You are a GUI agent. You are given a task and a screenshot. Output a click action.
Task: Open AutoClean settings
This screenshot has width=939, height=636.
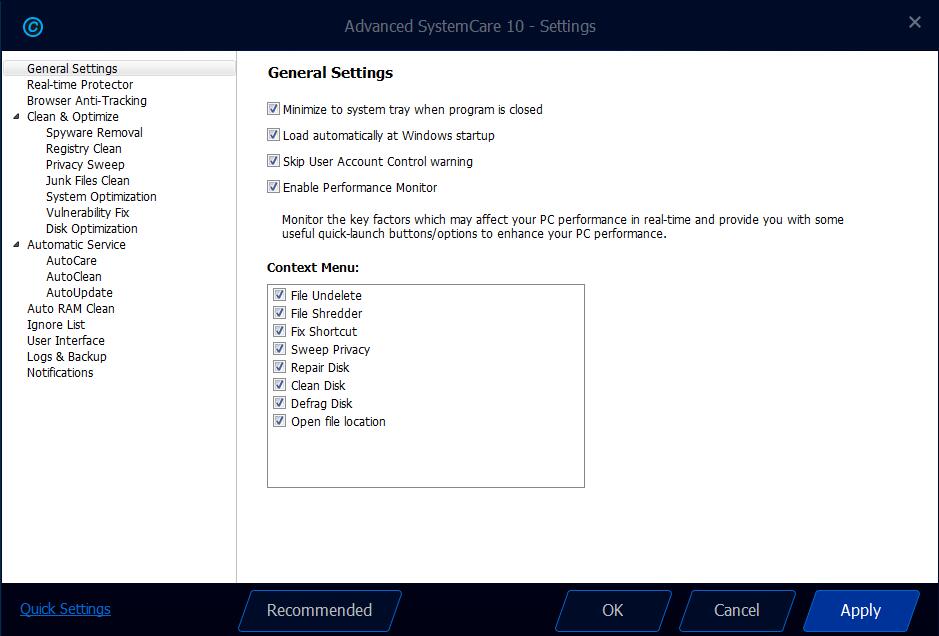[x=74, y=277]
